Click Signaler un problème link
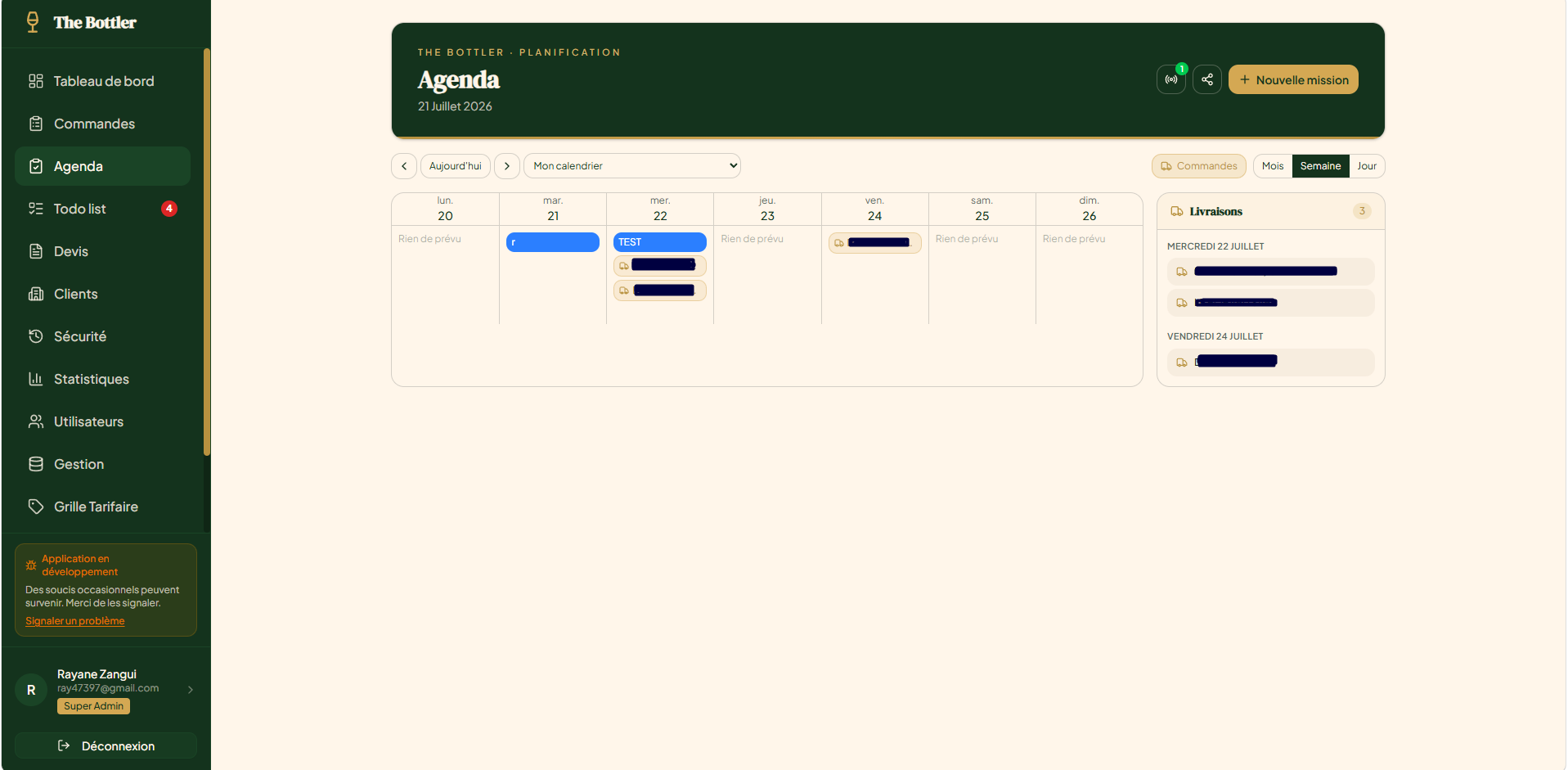 point(75,621)
